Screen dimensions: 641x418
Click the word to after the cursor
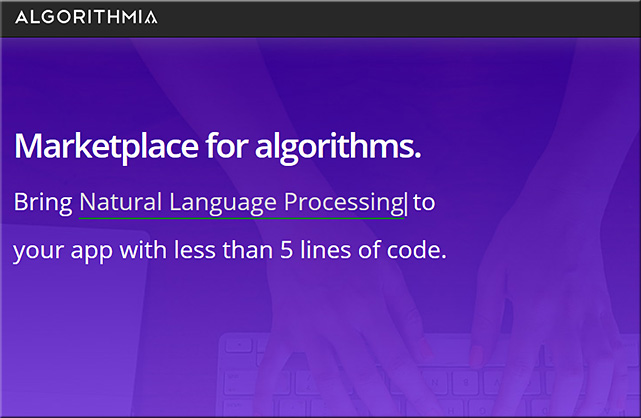point(424,203)
